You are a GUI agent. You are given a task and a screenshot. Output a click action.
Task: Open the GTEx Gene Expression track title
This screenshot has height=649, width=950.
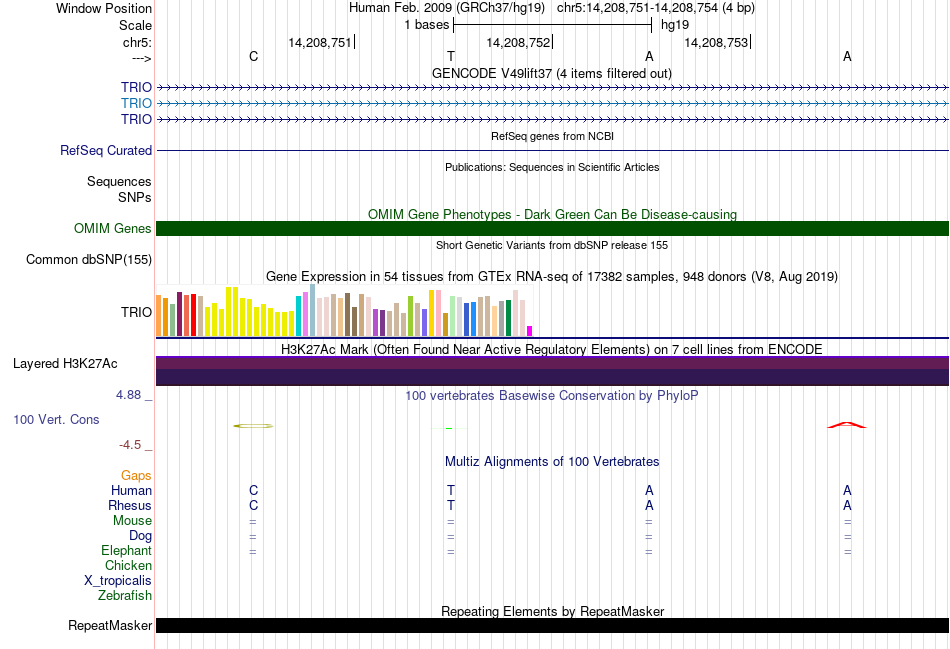coord(552,276)
